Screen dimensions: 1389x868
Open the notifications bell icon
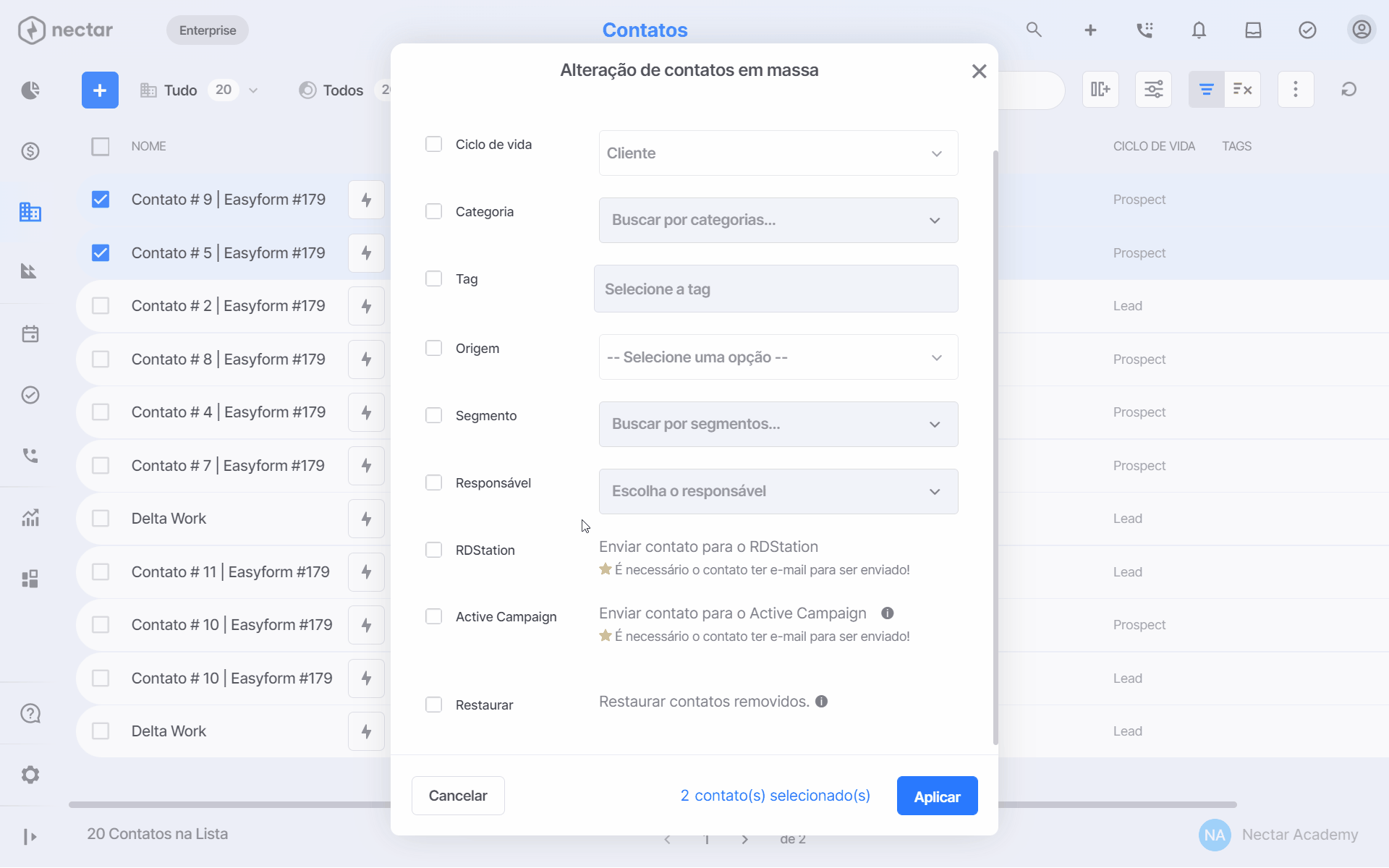point(1199,30)
